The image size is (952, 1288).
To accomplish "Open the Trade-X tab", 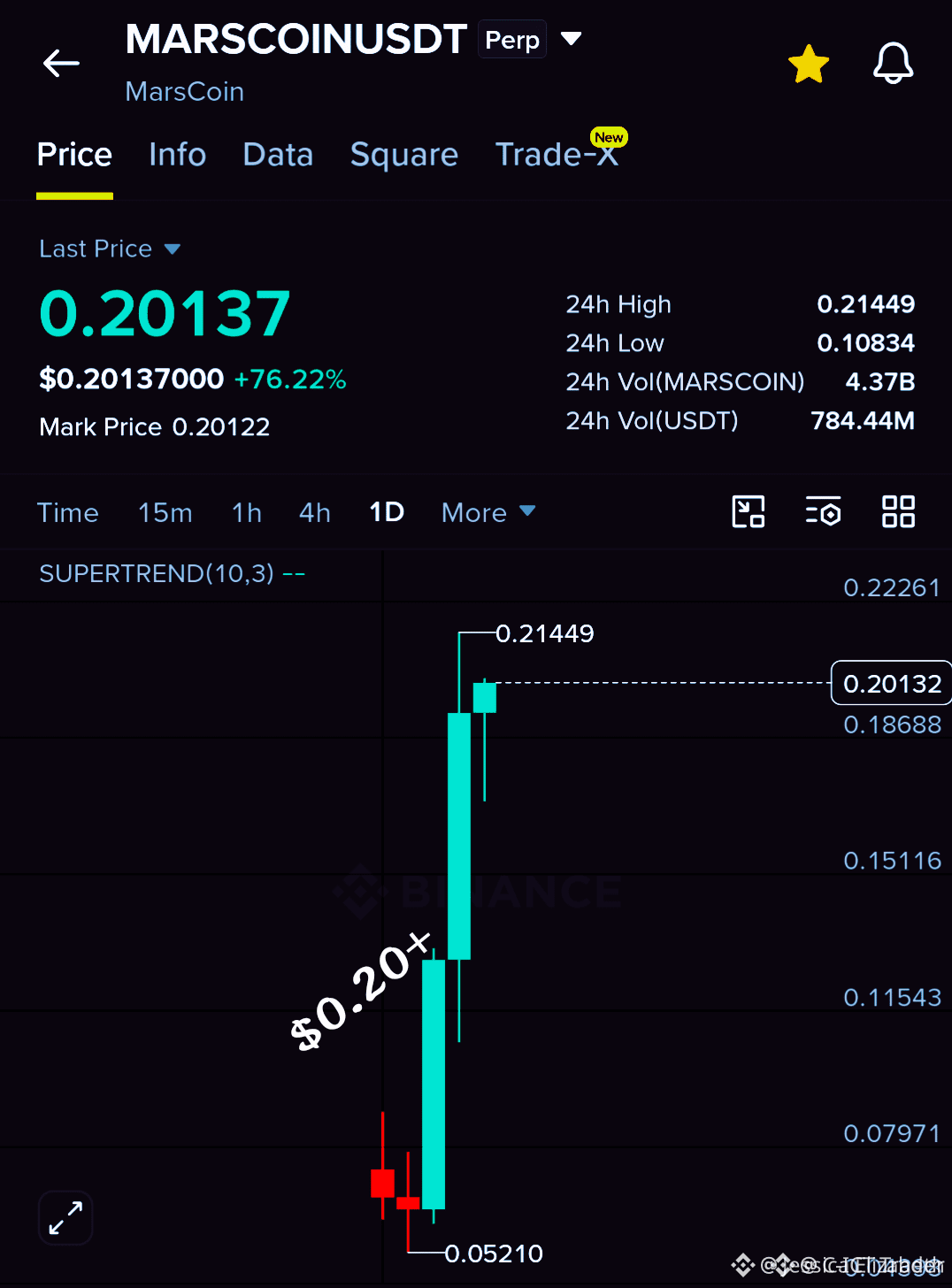I will click(557, 155).
